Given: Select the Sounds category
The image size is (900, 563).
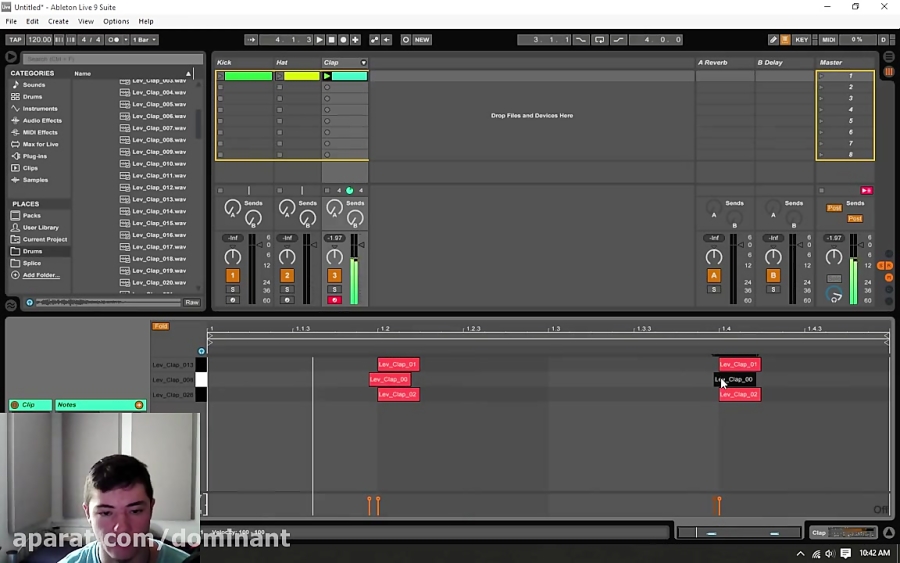Looking at the screenshot, I should (33, 85).
